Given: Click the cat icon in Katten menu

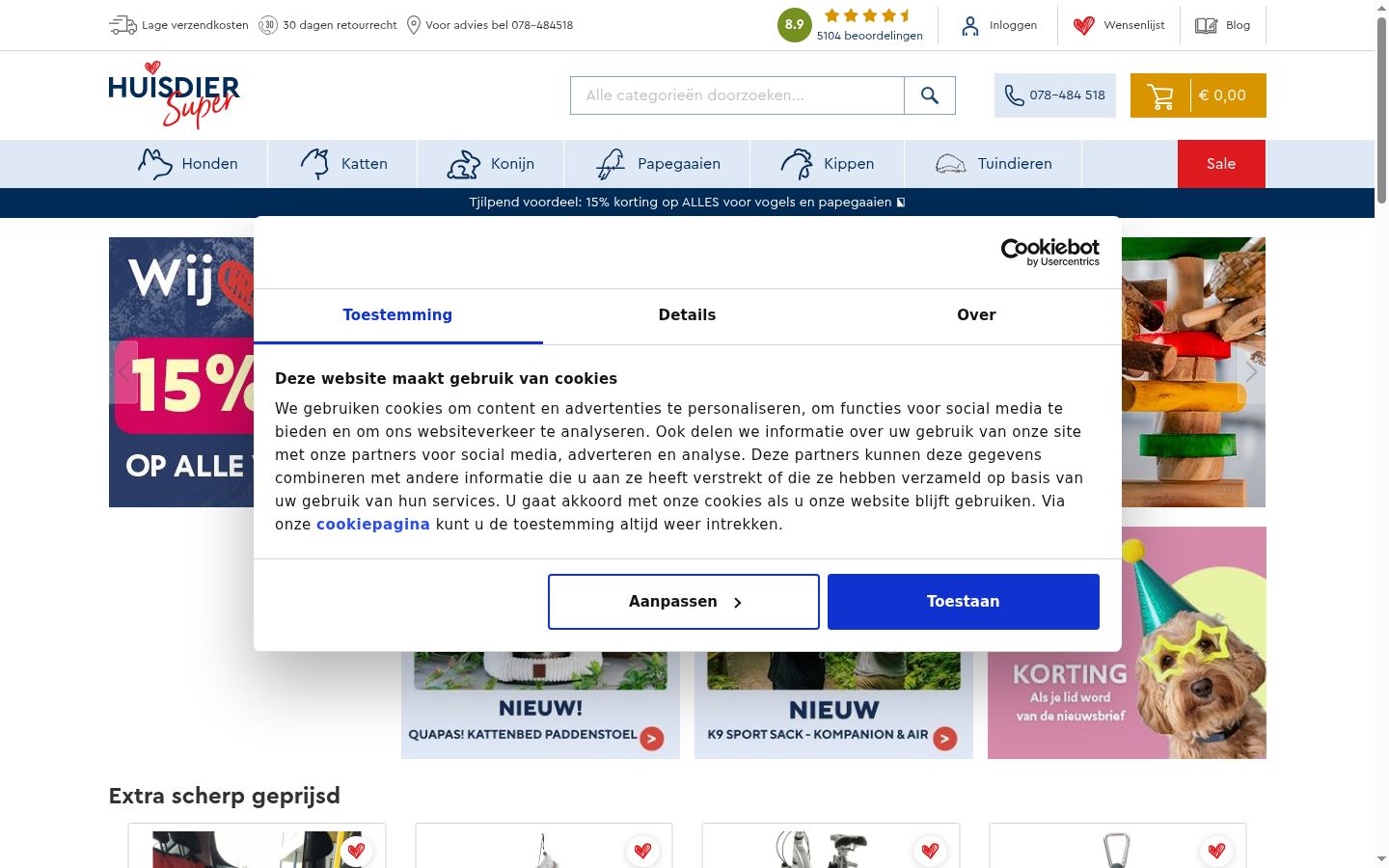Looking at the screenshot, I should tap(315, 164).
